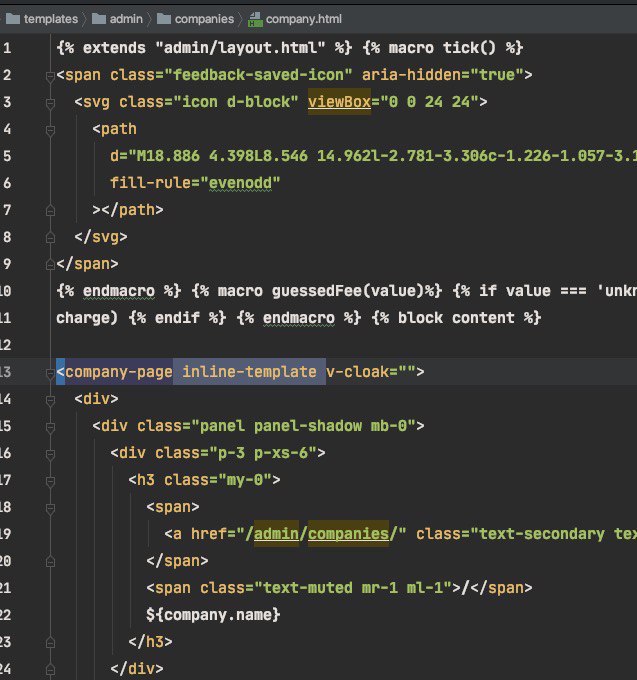Click the ${company.name} expression
This screenshot has width=637, height=680.
coord(213,615)
